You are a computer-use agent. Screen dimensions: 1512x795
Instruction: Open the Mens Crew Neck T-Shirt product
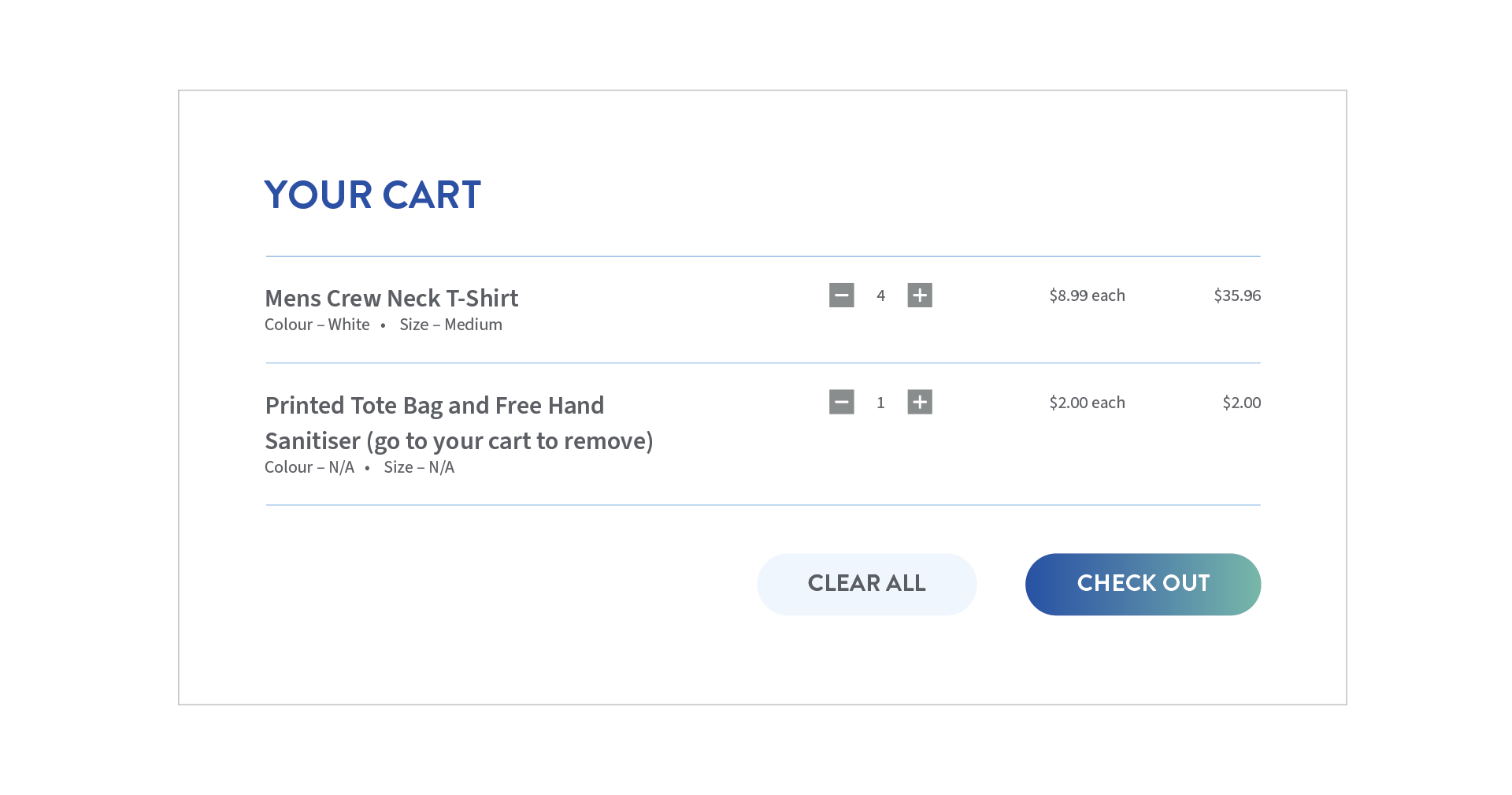pyautogui.click(x=391, y=299)
